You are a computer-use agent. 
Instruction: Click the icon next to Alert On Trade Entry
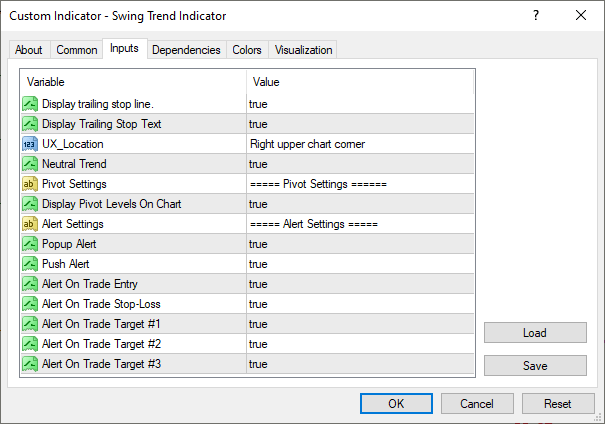click(30, 284)
